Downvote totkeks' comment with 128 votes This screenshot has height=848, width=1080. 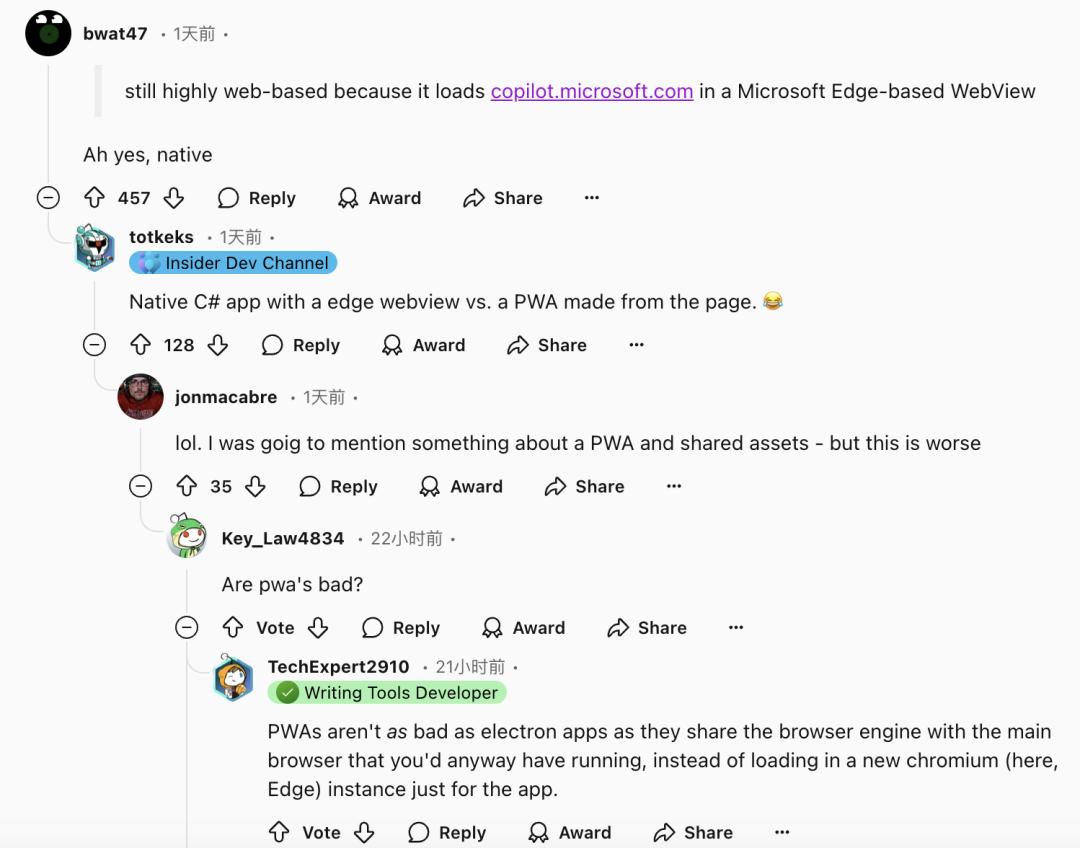click(x=218, y=345)
